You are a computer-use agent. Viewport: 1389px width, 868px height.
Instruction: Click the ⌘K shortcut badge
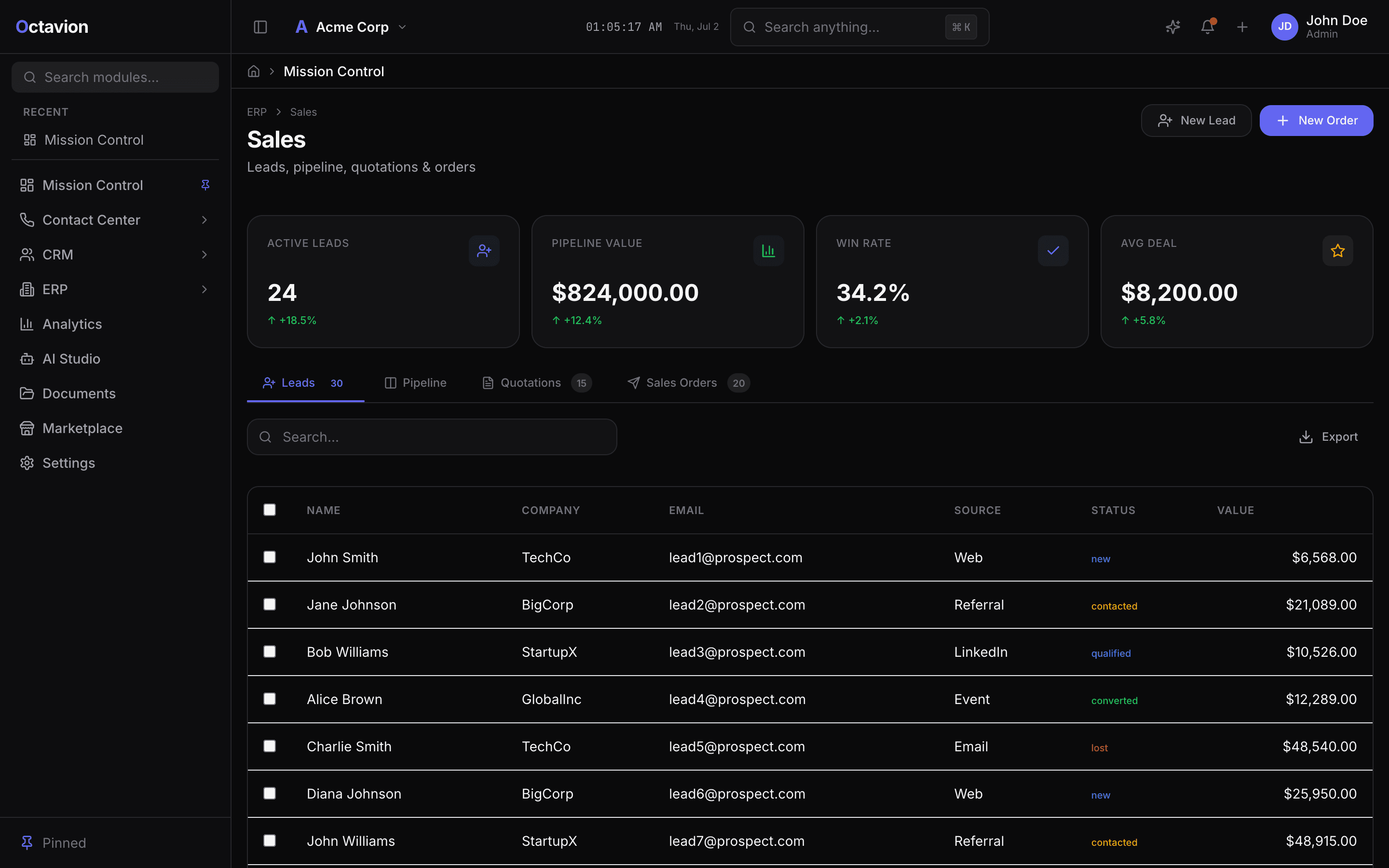pyautogui.click(x=961, y=27)
